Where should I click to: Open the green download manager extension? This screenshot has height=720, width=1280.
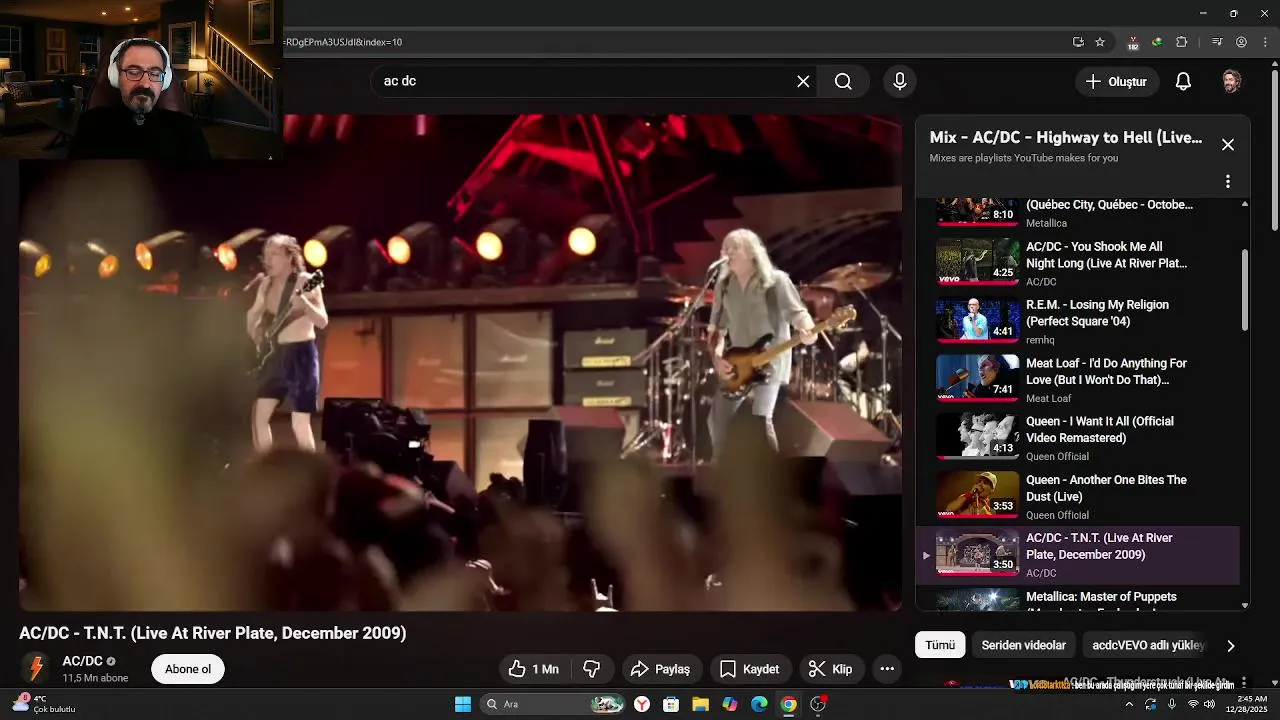[x=1157, y=42]
